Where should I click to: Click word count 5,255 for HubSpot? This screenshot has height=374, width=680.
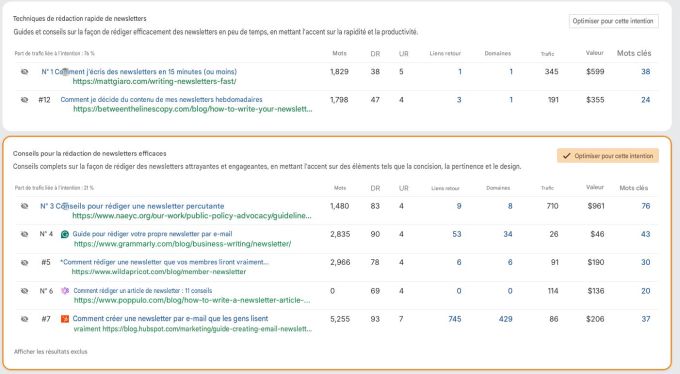340,319
